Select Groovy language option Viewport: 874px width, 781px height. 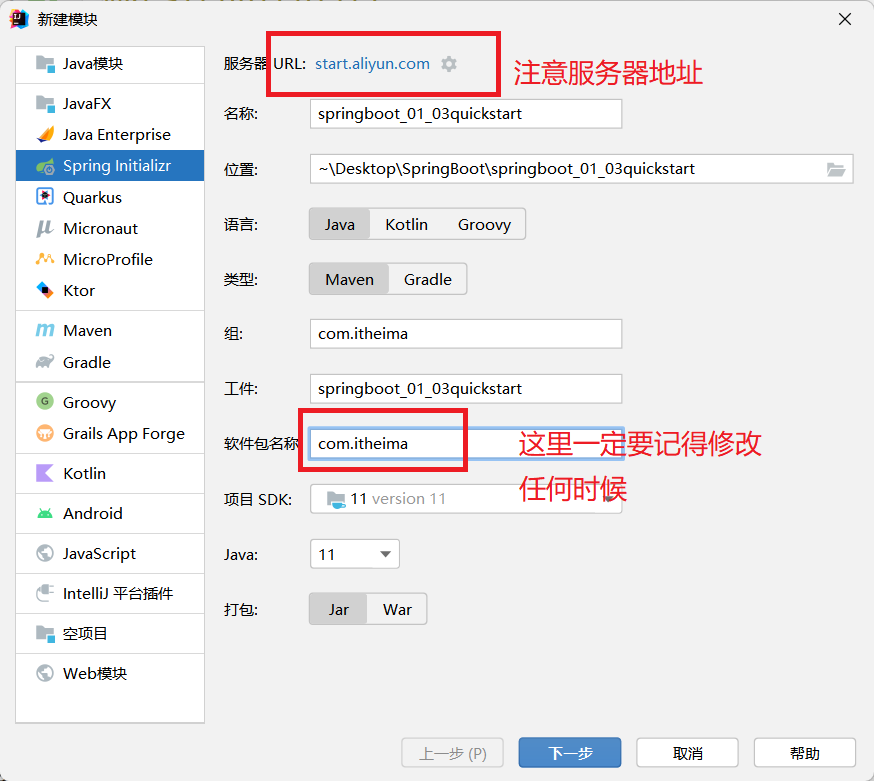484,224
